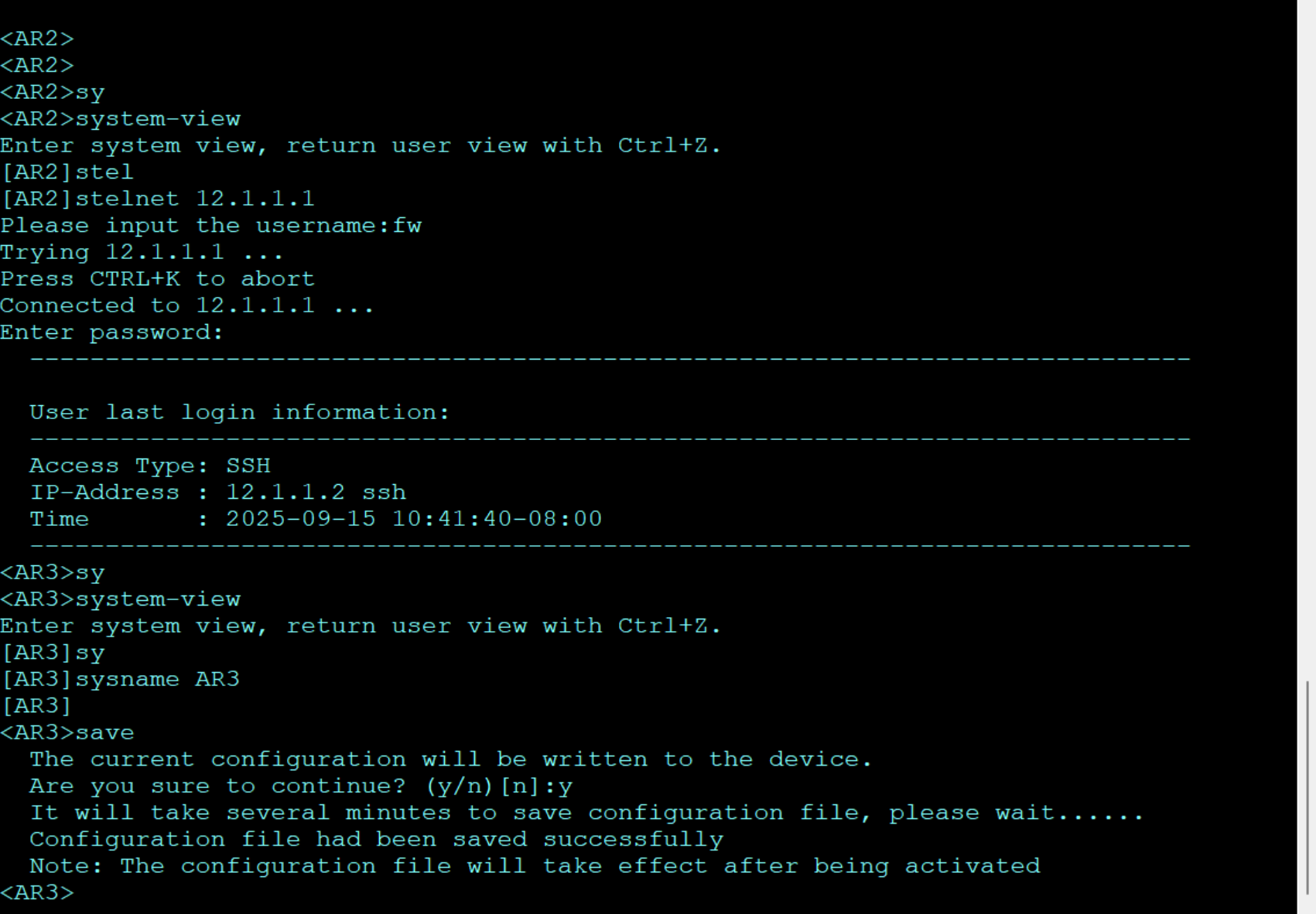Screen dimensions: 1316x914
Task: Click the "Trying 12.1.1.1 ..." line
Action: pos(142,252)
